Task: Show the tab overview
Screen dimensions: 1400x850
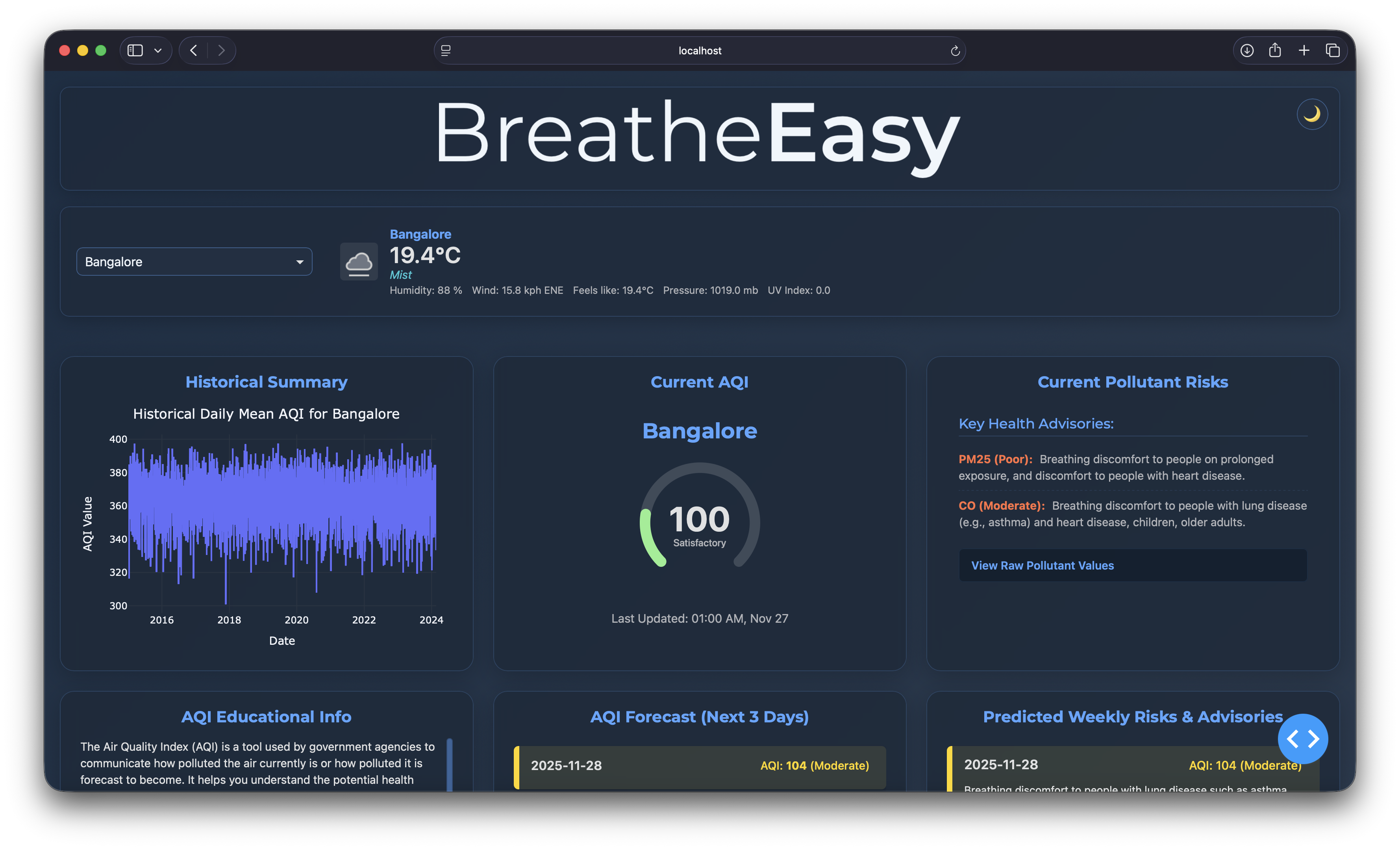Action: click(x=1333, y=50)
